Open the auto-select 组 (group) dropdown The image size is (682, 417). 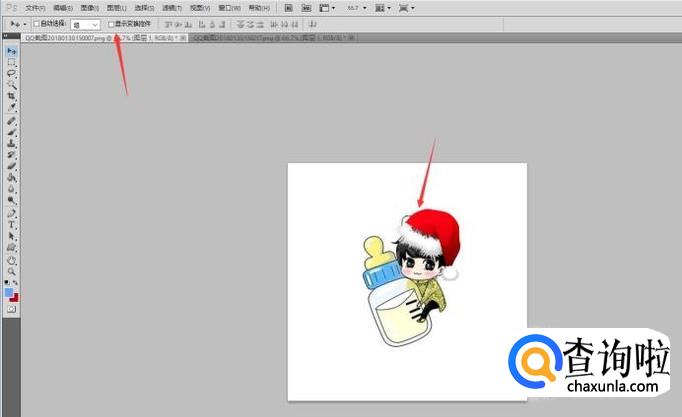pos(85,25)
